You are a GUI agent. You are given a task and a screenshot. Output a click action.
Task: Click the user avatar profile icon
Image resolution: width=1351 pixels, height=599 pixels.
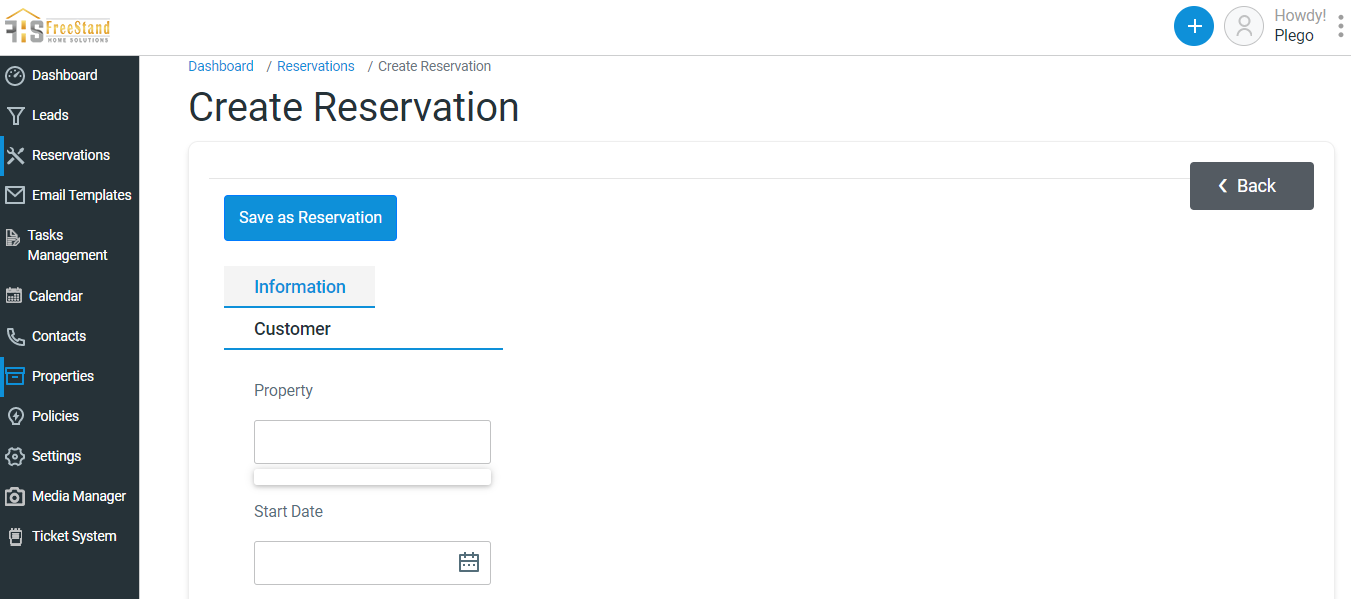1244,26
